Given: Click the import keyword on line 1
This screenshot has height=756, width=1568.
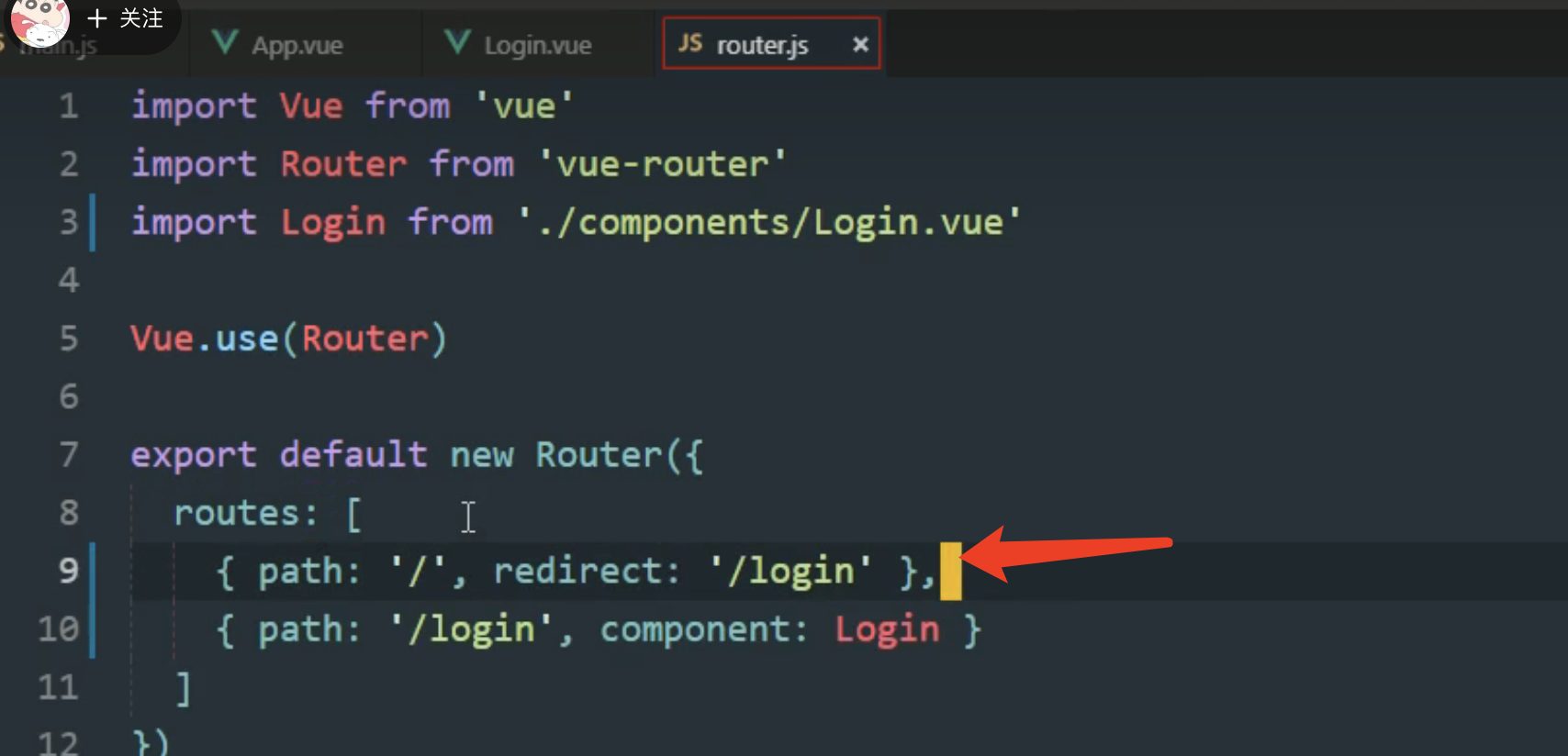Looking at the screenshot, I should pyautogui.click(x=194, y=106).
